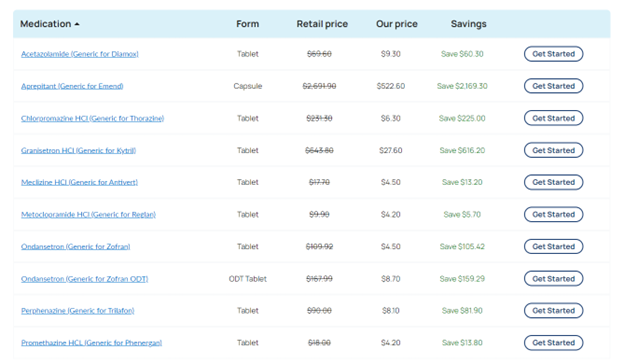The width and height of the screenshot is (624, 364).
Task: Open the Meclizine HCl (Generic for Antivert) link
Action: 79,182
